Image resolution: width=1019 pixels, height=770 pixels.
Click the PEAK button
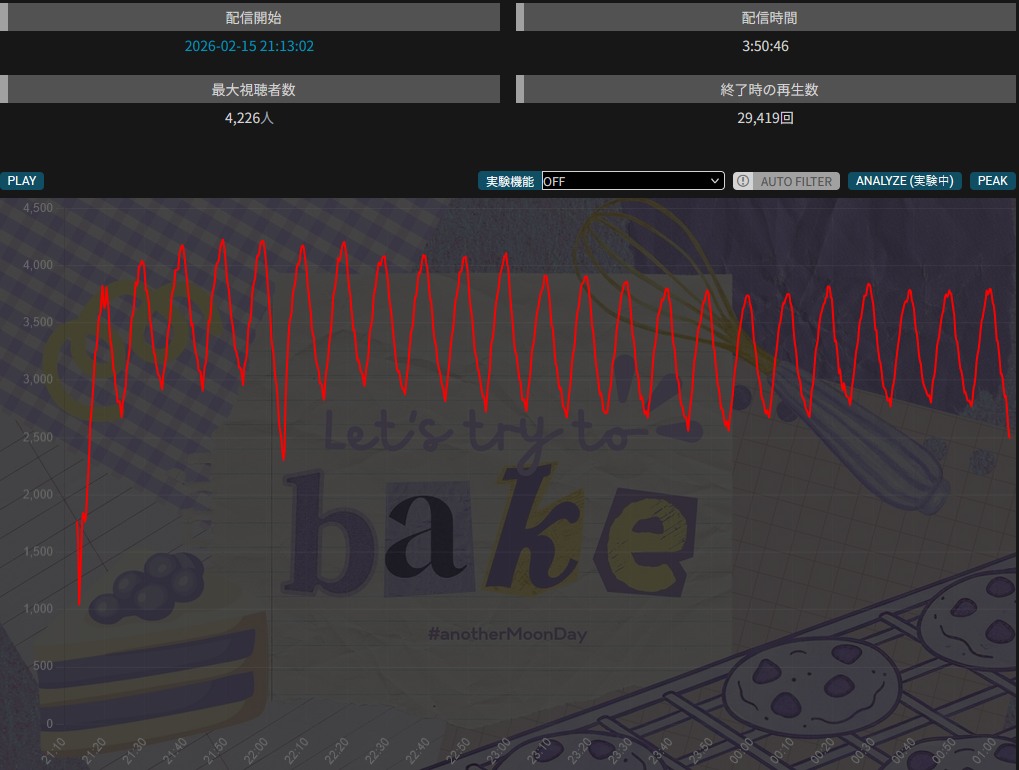pyautogui.click(x=992, y=181)
